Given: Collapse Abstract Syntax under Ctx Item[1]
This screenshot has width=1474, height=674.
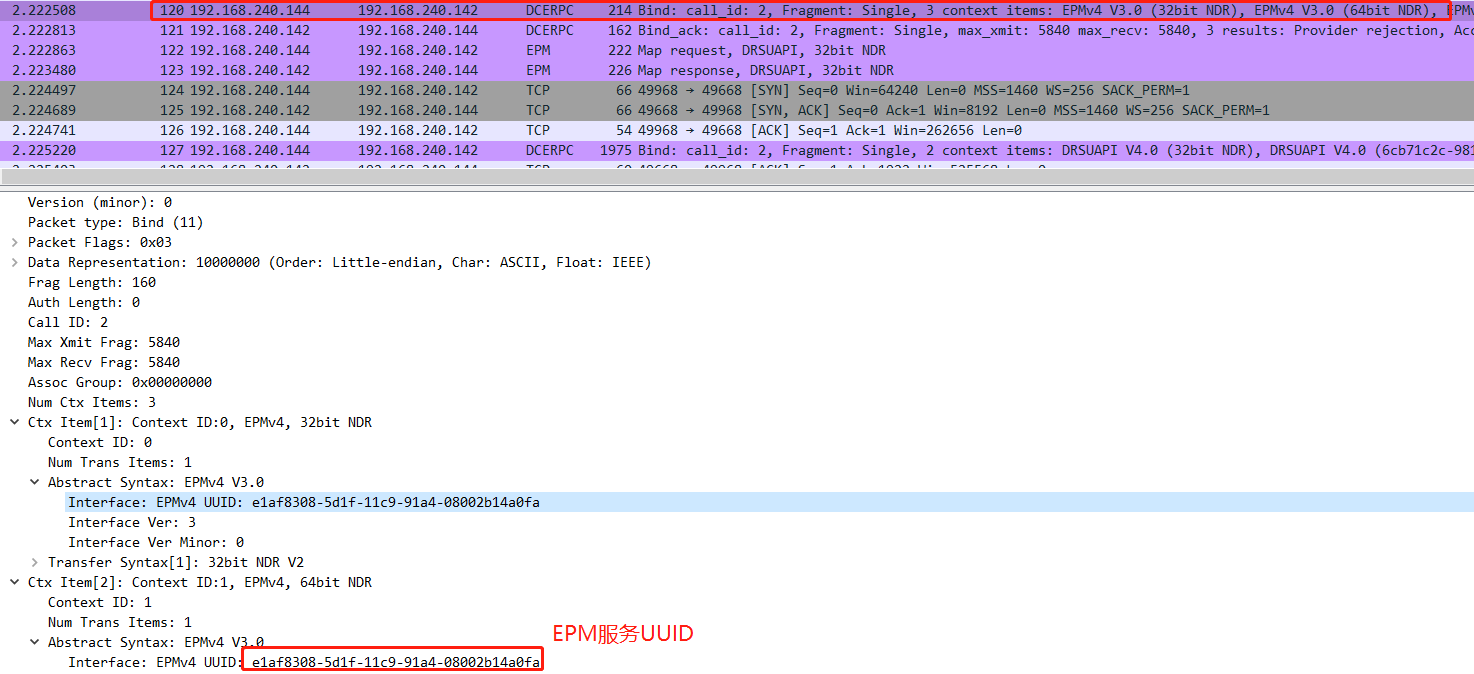Looking at the screenshot, I should [x=34, y=482].
